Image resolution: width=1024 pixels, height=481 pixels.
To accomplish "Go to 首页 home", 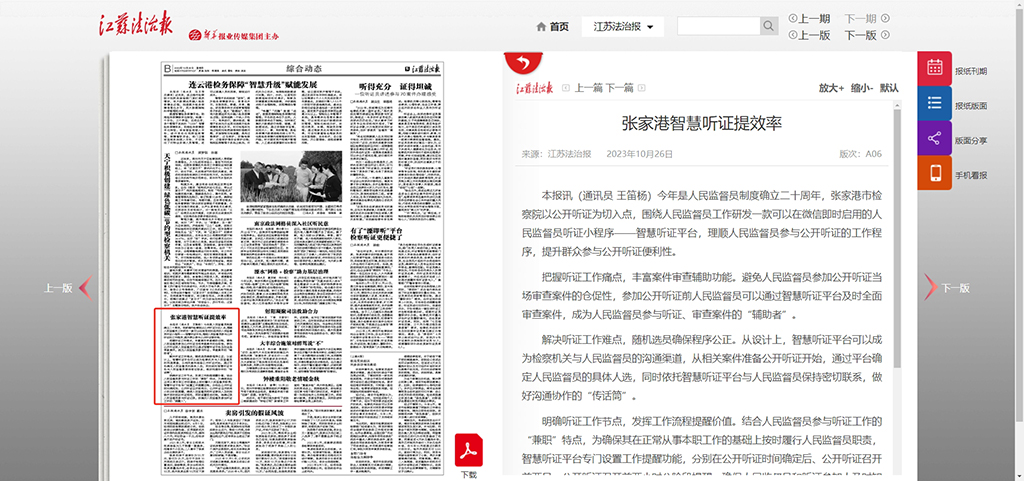I will point(552,27).
